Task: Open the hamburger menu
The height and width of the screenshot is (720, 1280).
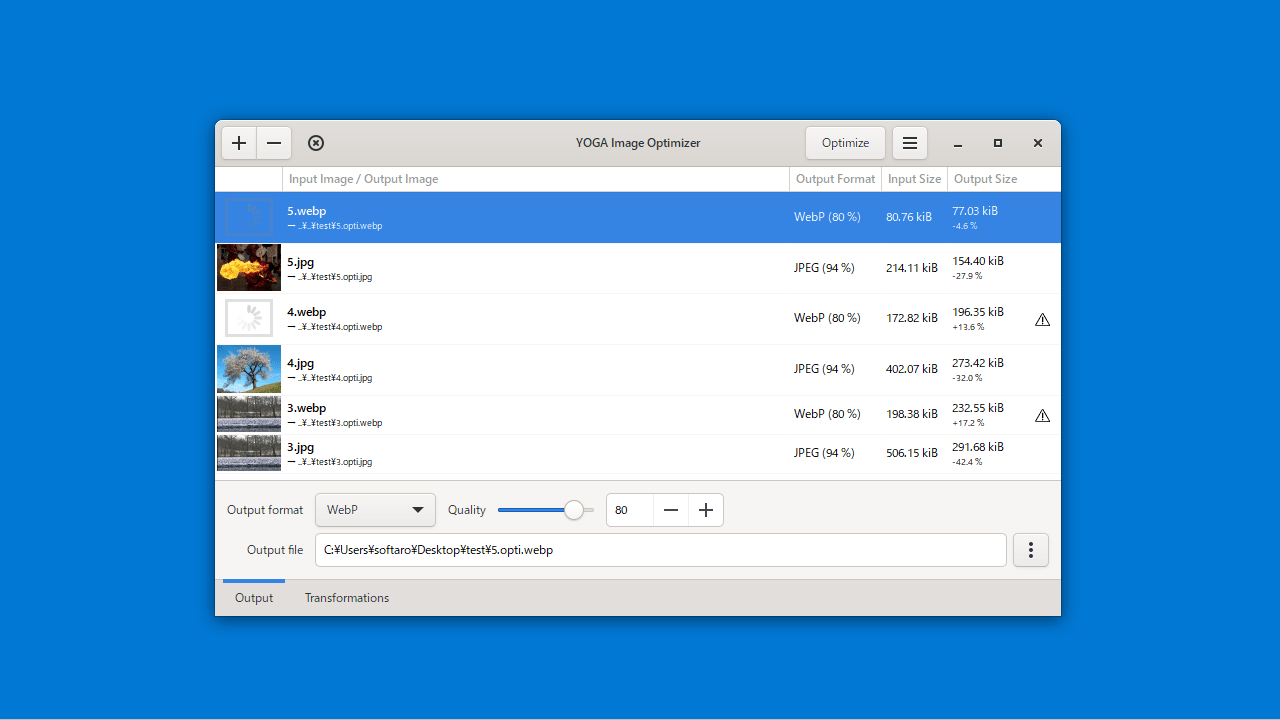Action: (x=909, y=143)
